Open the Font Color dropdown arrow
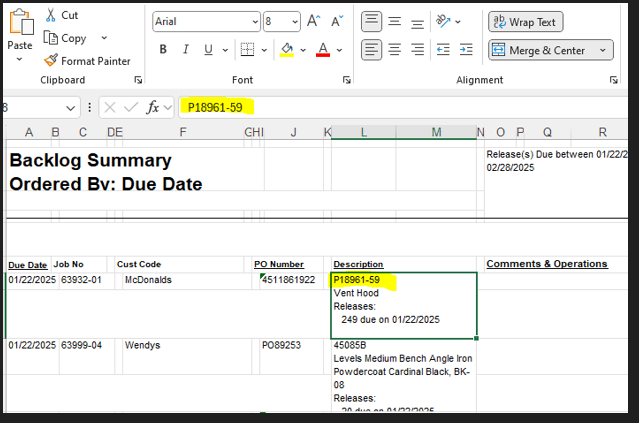 click(339, 50)
